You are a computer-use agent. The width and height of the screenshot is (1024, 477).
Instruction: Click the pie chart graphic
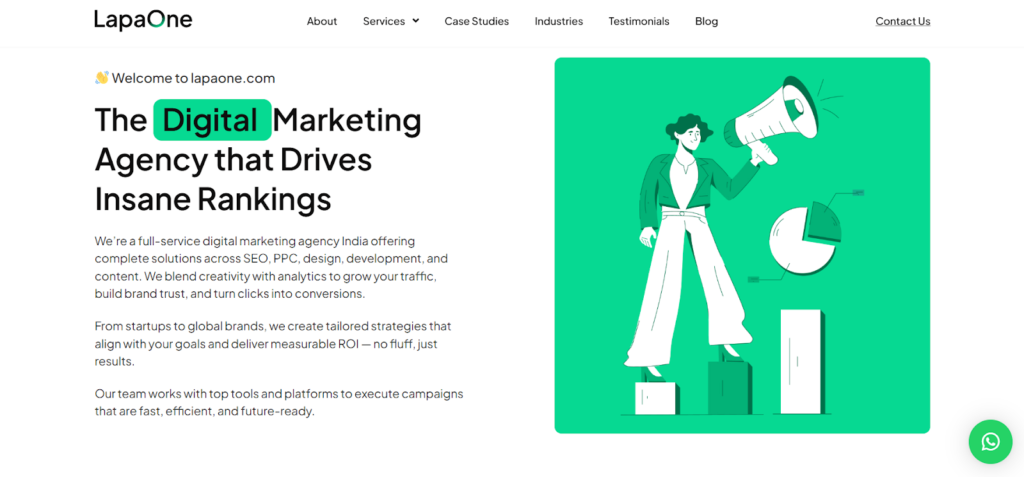point(805,237)
